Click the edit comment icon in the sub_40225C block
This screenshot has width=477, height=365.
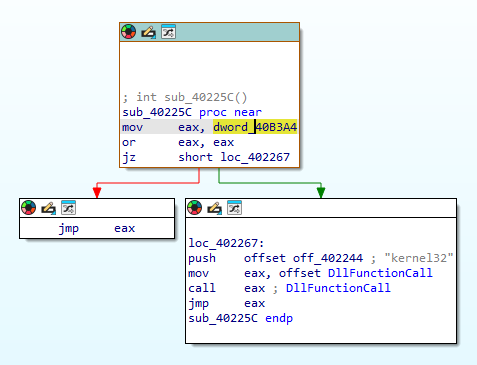148,32
